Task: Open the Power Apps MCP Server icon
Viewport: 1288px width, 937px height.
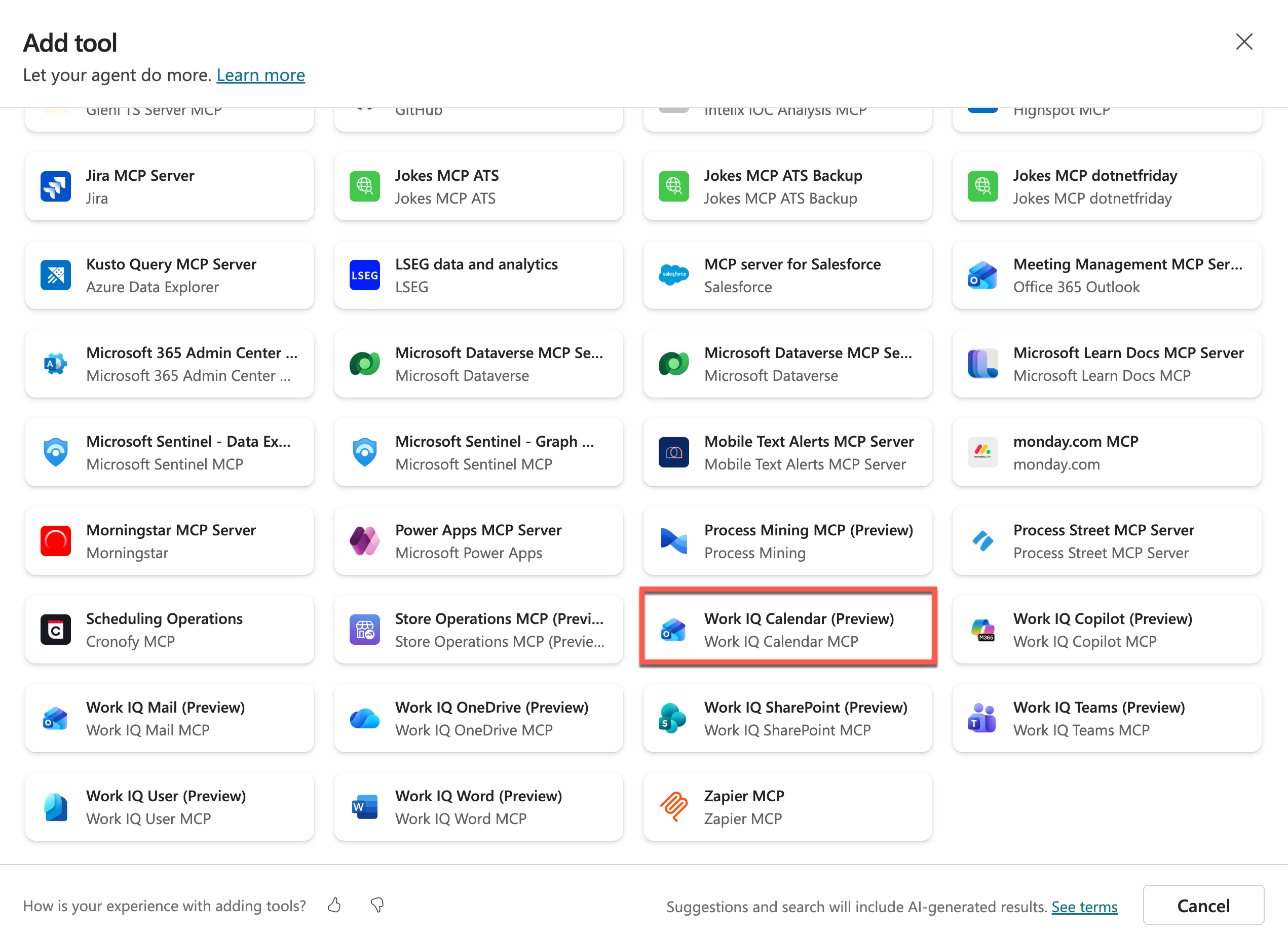Action: tap(364, 540)
